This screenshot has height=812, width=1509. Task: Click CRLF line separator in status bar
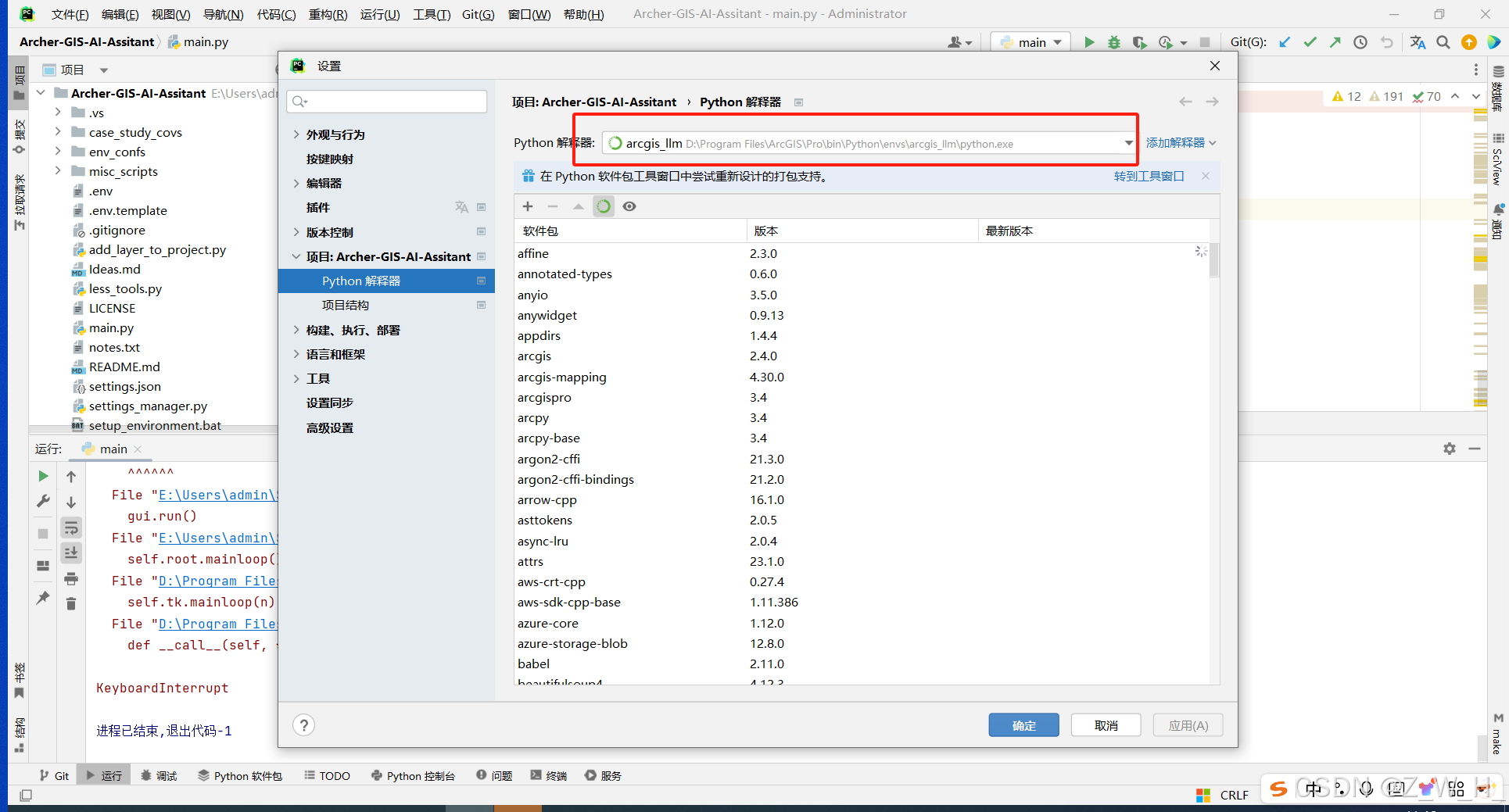[1234, 795]
